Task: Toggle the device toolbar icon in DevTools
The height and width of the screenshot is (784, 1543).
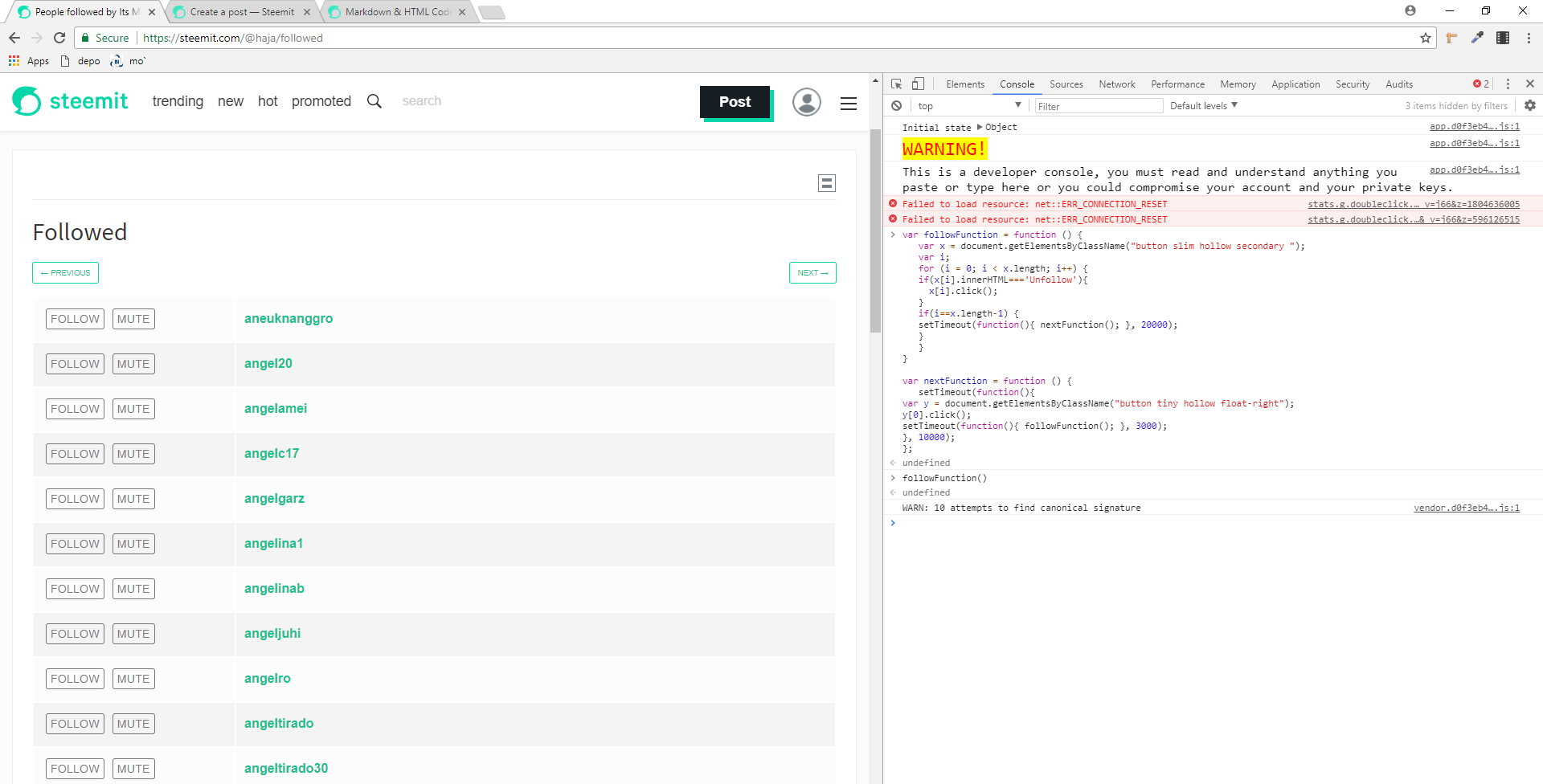Action: (x=918, y=84)
